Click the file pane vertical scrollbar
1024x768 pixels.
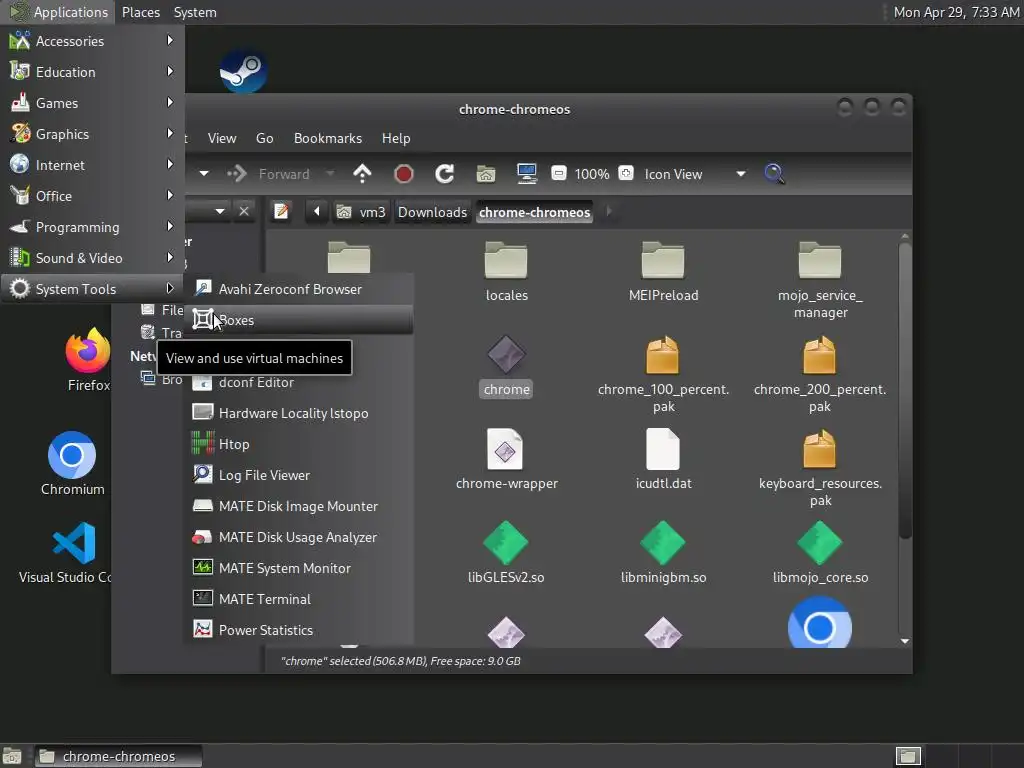coord(904,391)
